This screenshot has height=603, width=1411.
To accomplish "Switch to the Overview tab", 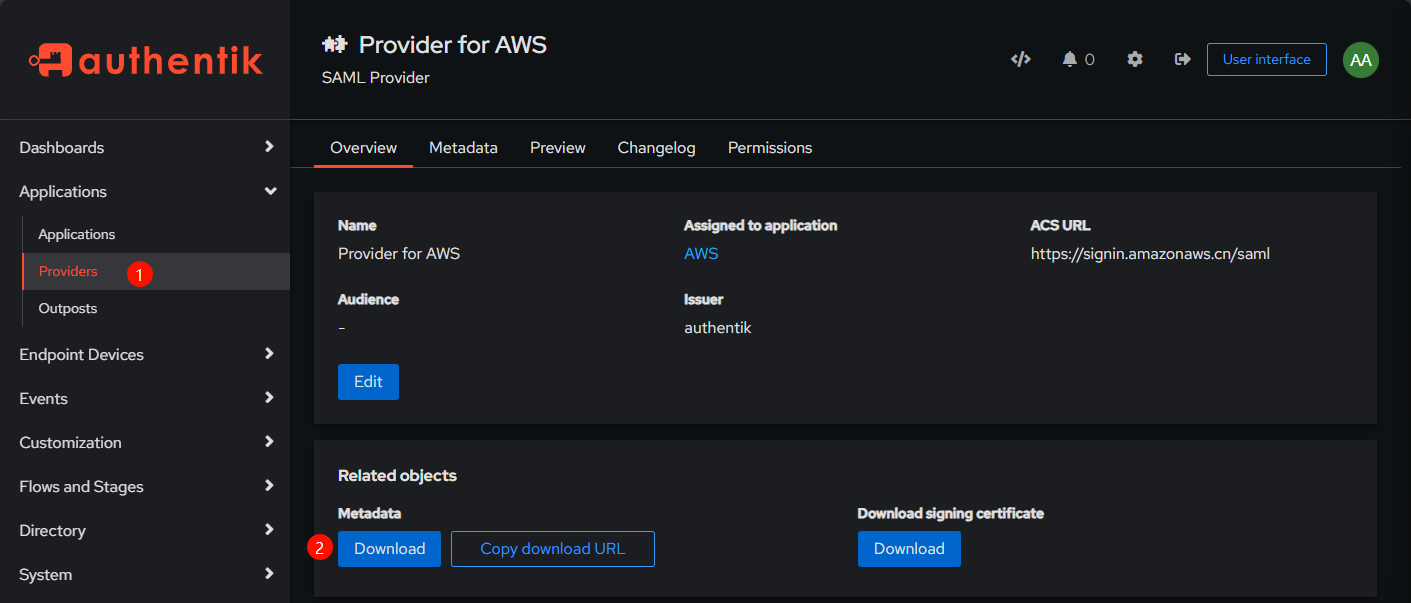I will 363,147.
